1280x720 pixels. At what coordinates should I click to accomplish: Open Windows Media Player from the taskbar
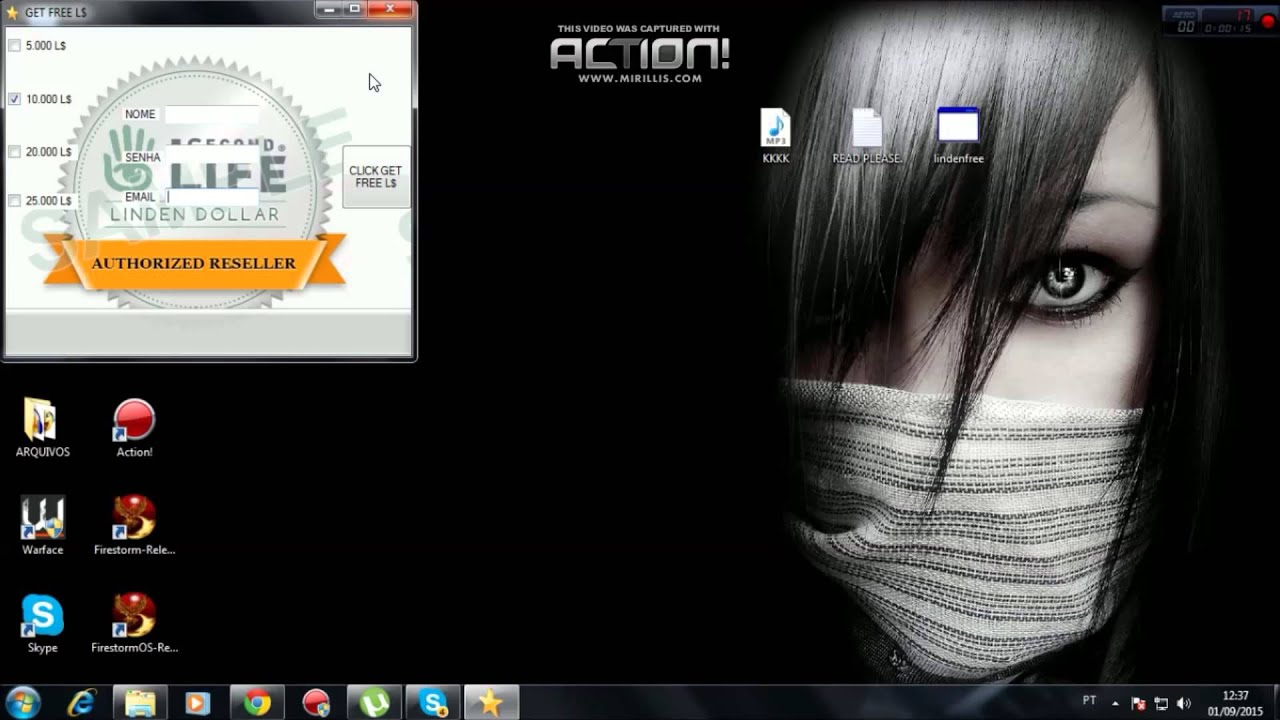point(198,703)
